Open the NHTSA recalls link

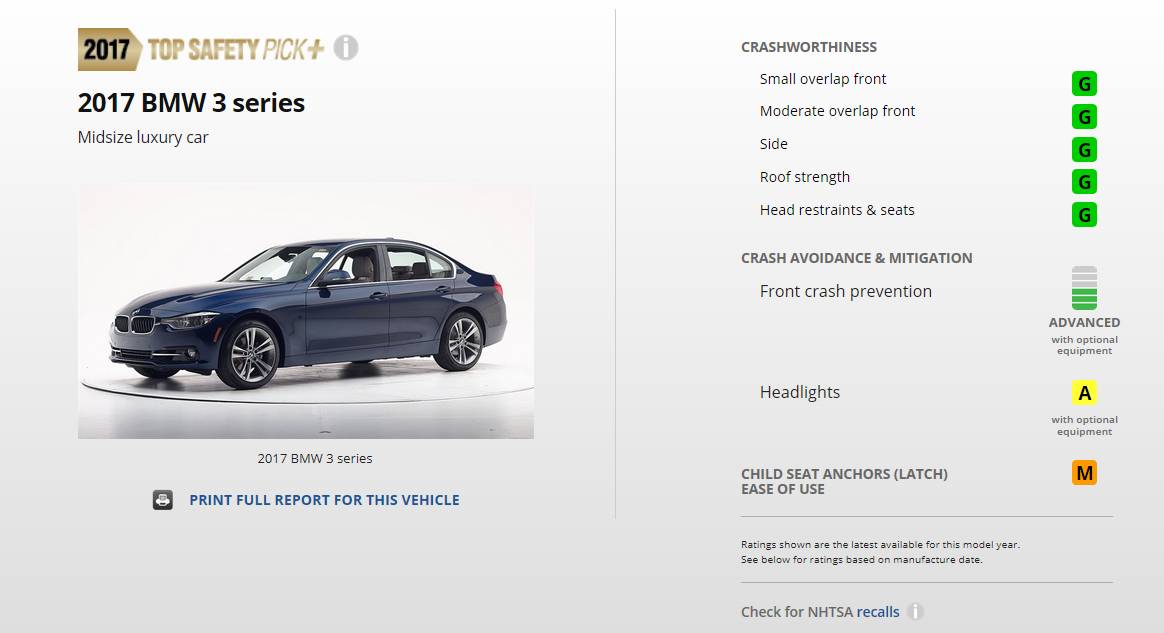[877, 612]
